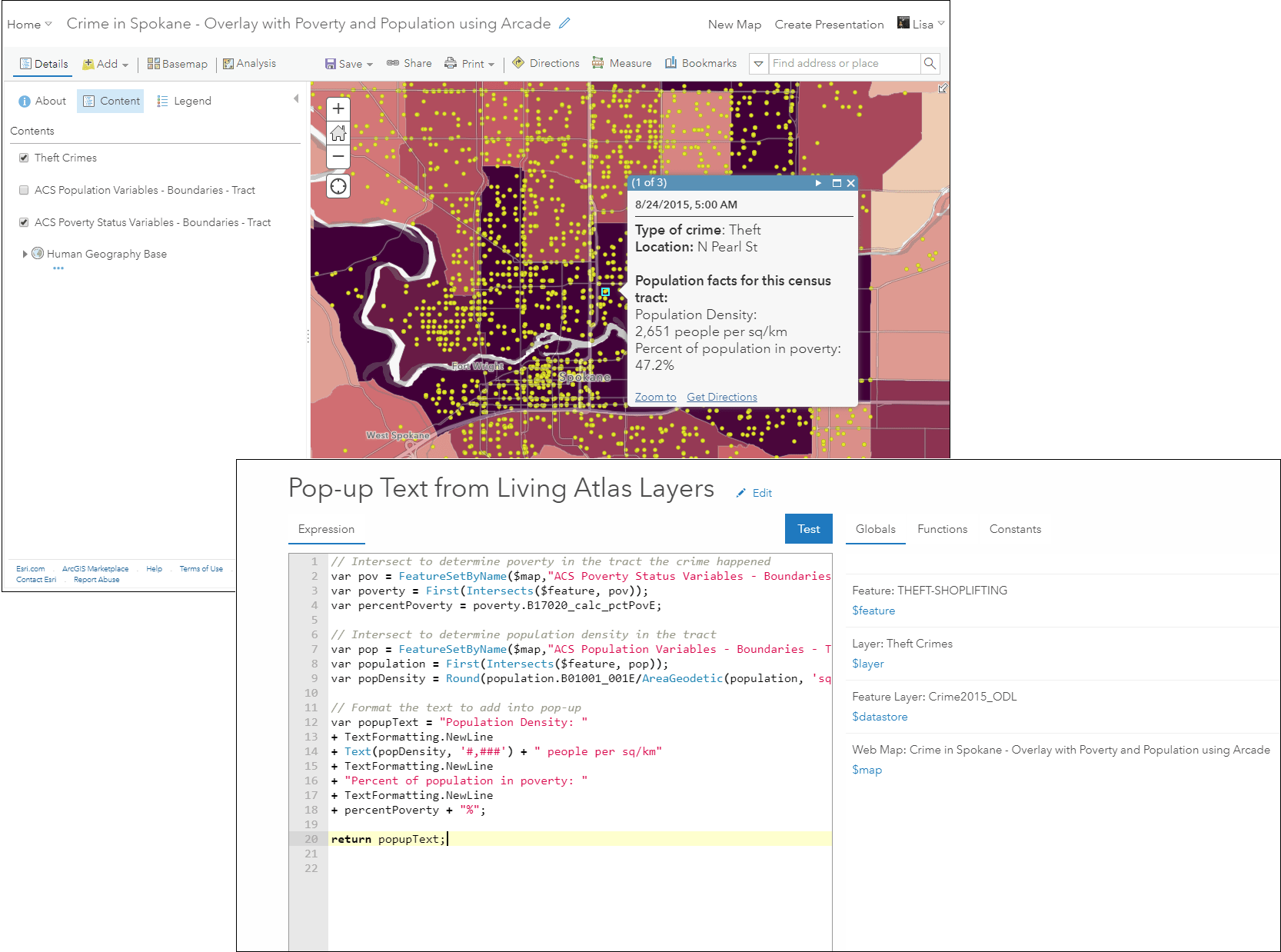Click Edit next to expression title

[754, 493]
